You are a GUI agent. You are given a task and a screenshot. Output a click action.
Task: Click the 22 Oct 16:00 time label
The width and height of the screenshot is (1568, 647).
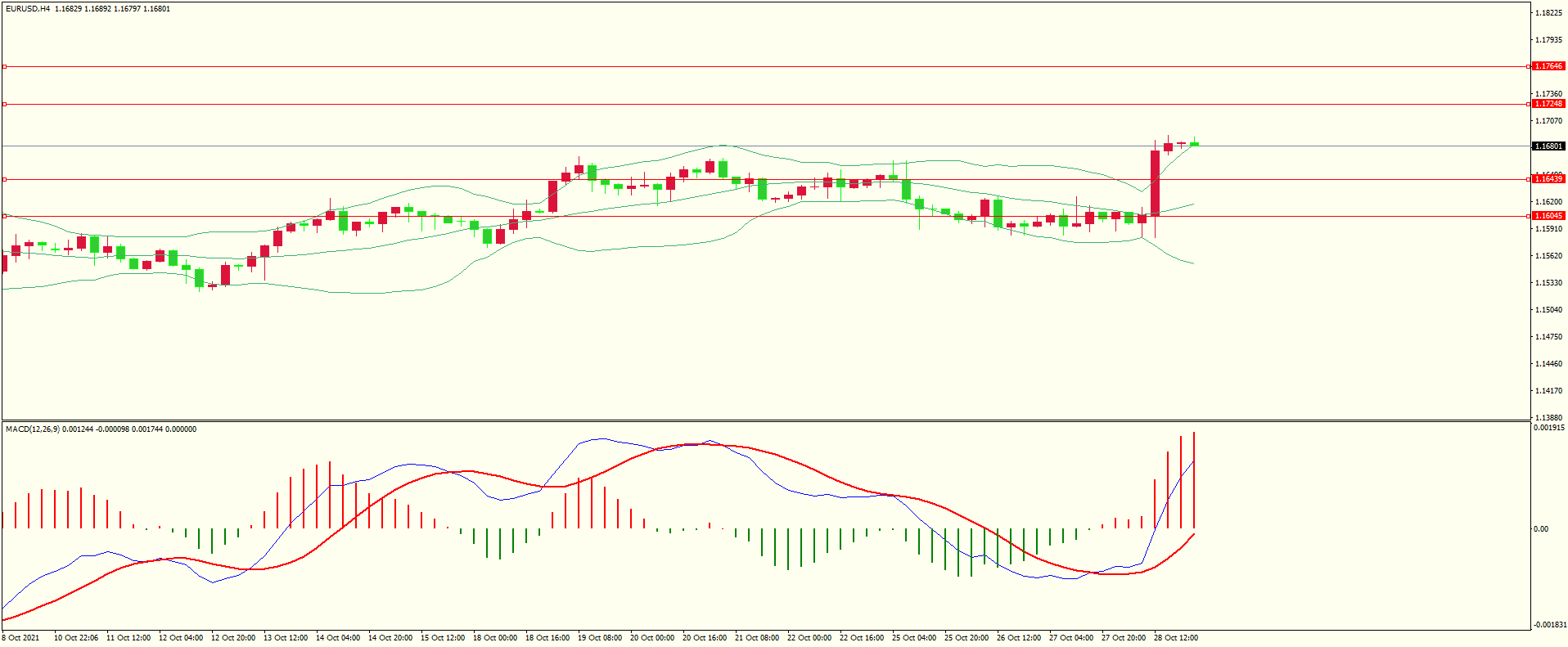point(862,638)
